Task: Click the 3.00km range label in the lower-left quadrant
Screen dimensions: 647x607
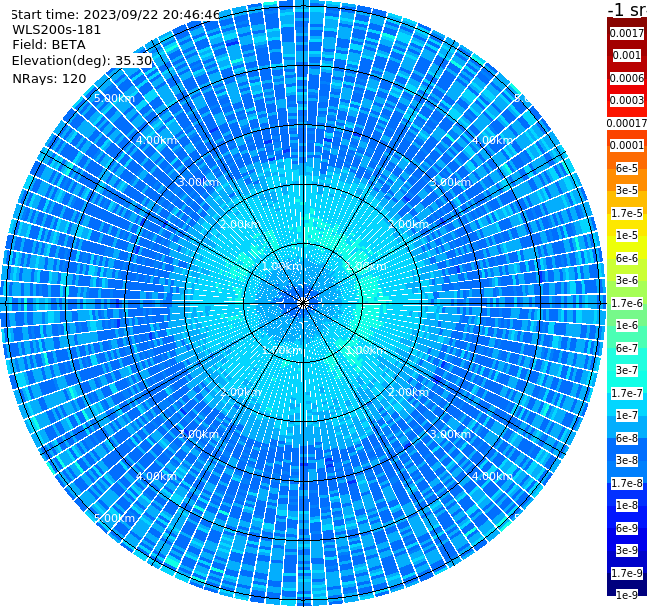Action: click(198, 434)
